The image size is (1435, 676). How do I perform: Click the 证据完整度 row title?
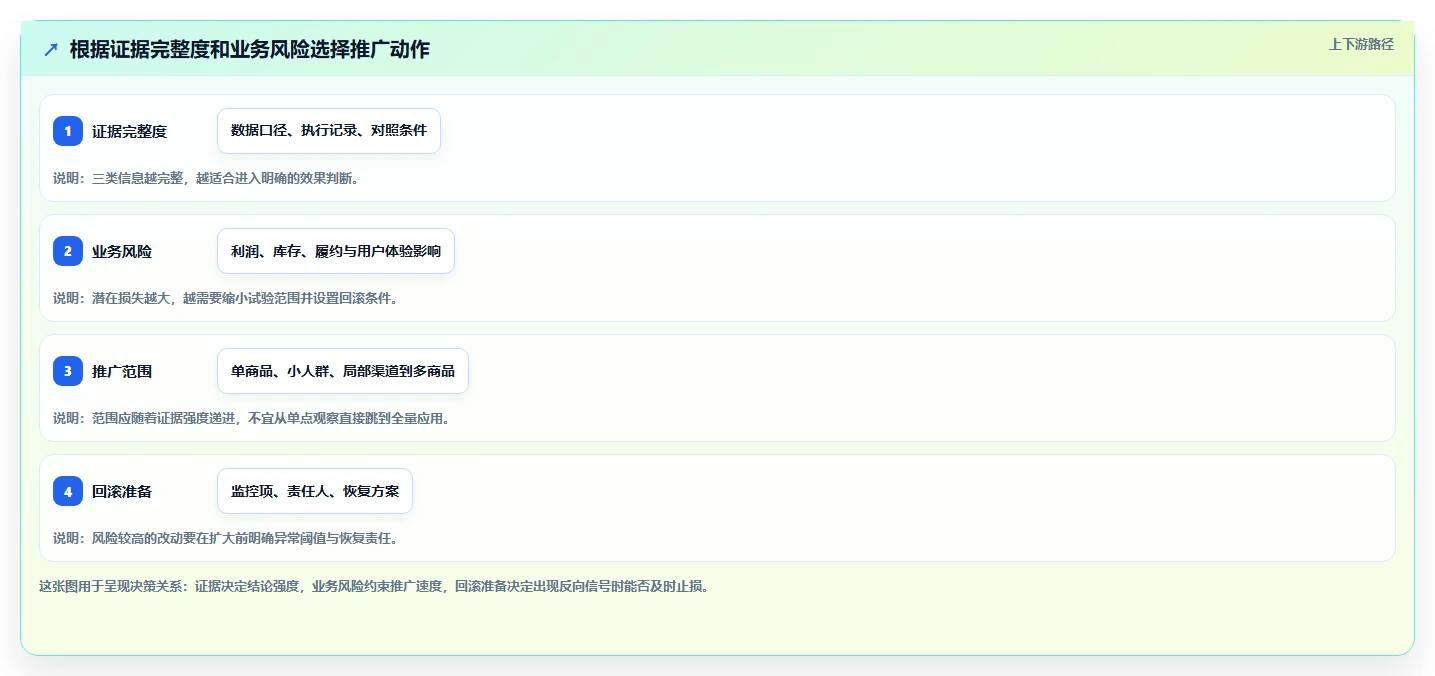129,131
